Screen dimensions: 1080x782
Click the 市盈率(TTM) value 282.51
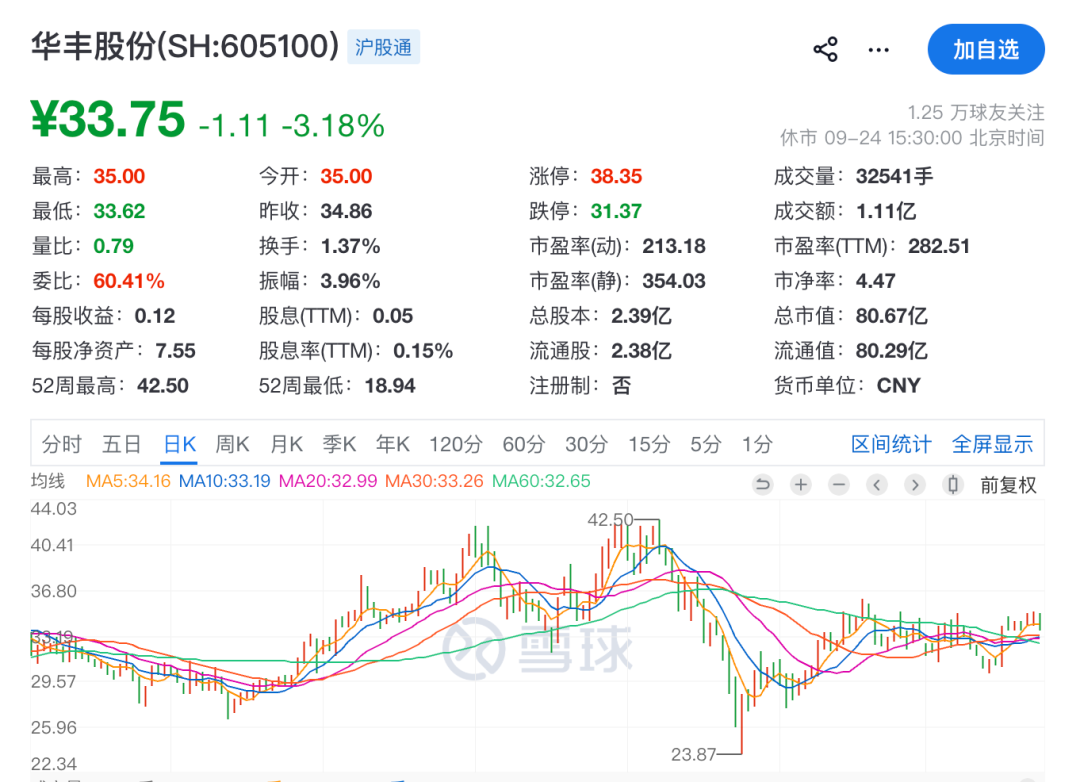tap(939, 246)
